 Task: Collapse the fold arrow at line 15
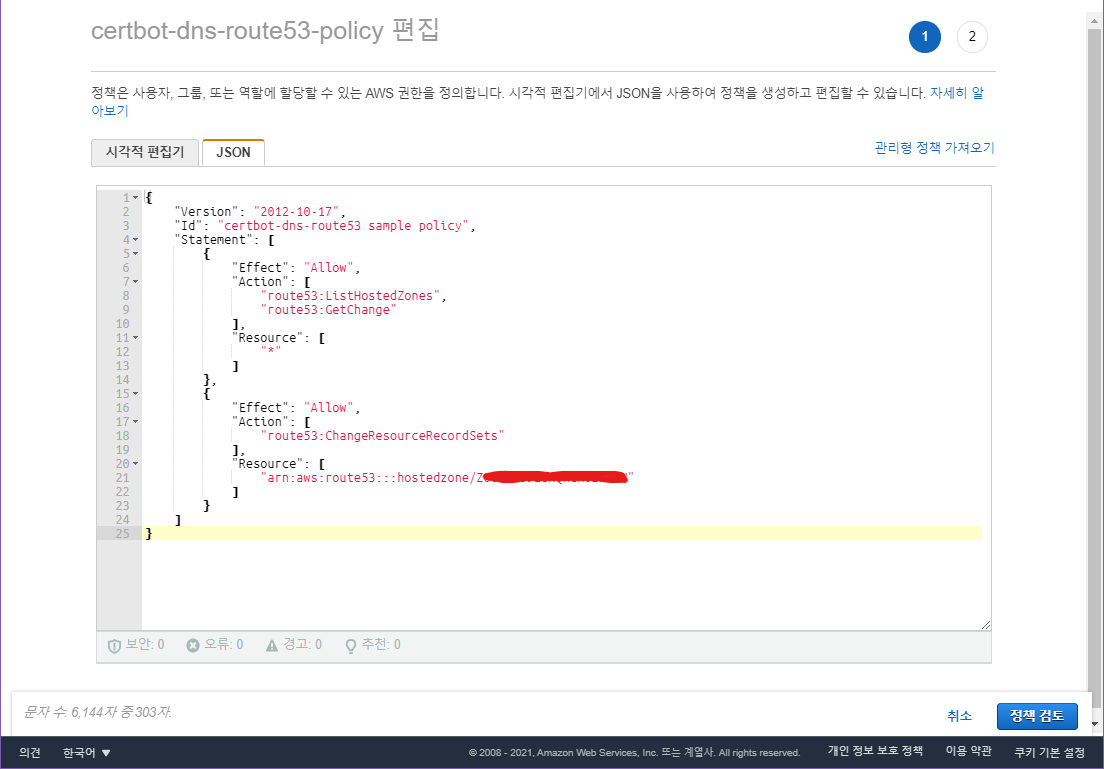(135, 394)
